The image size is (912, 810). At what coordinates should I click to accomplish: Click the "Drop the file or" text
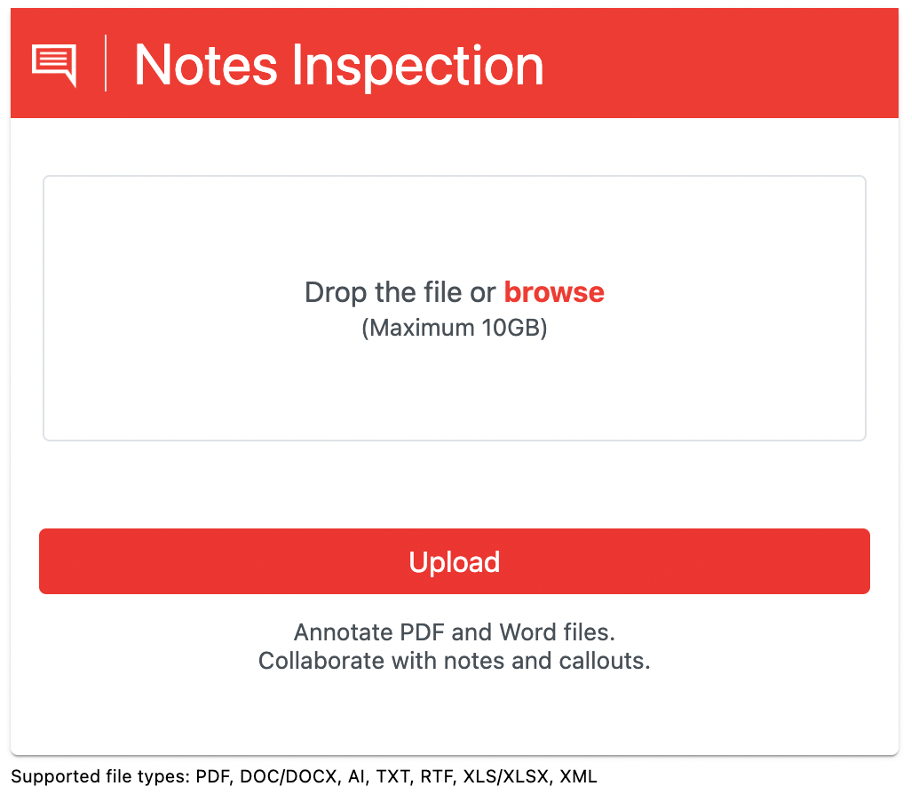click(x=400, y=292)
